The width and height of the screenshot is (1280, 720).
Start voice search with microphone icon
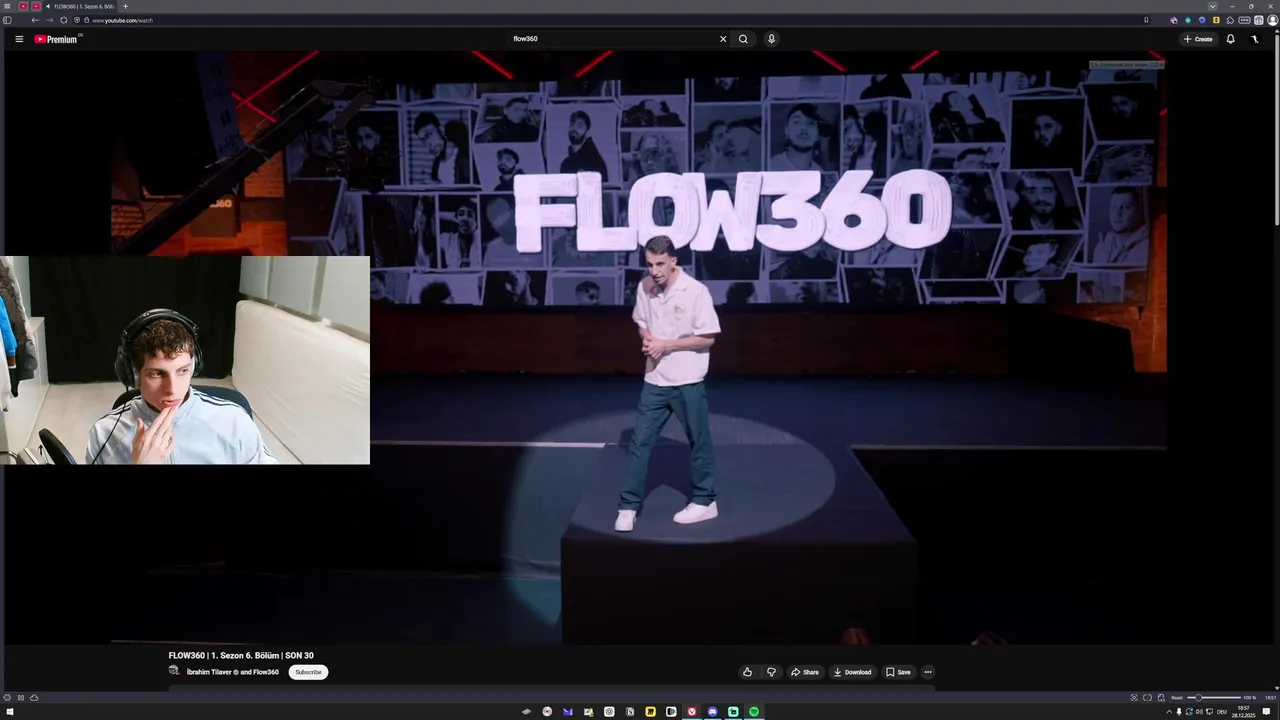click(771, 39)
